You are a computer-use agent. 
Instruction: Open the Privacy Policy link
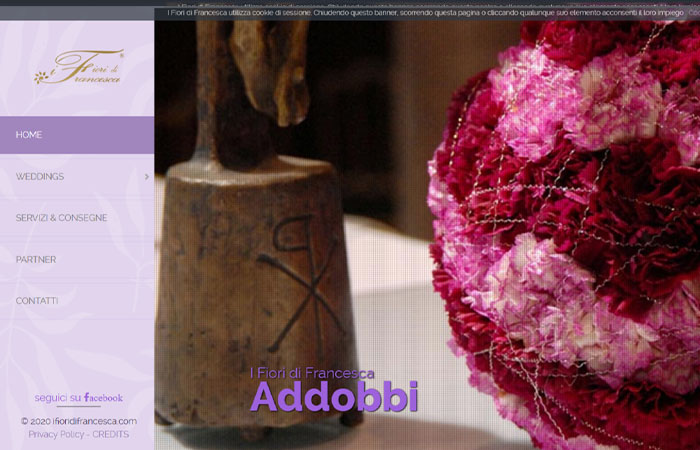(56, 434)
